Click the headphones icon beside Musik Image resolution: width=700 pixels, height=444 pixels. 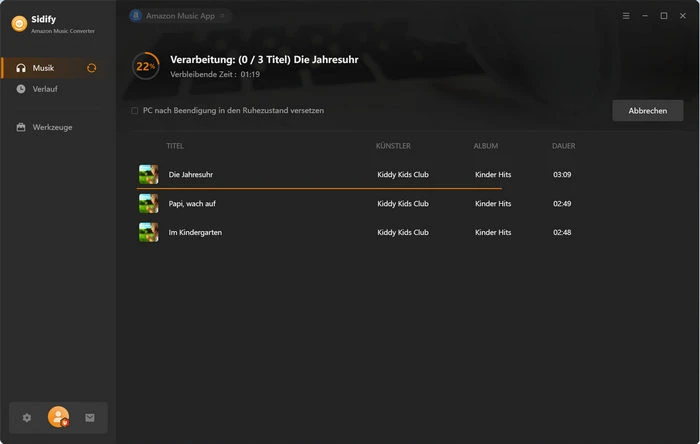pyautogui.click(x=21, y=68)
